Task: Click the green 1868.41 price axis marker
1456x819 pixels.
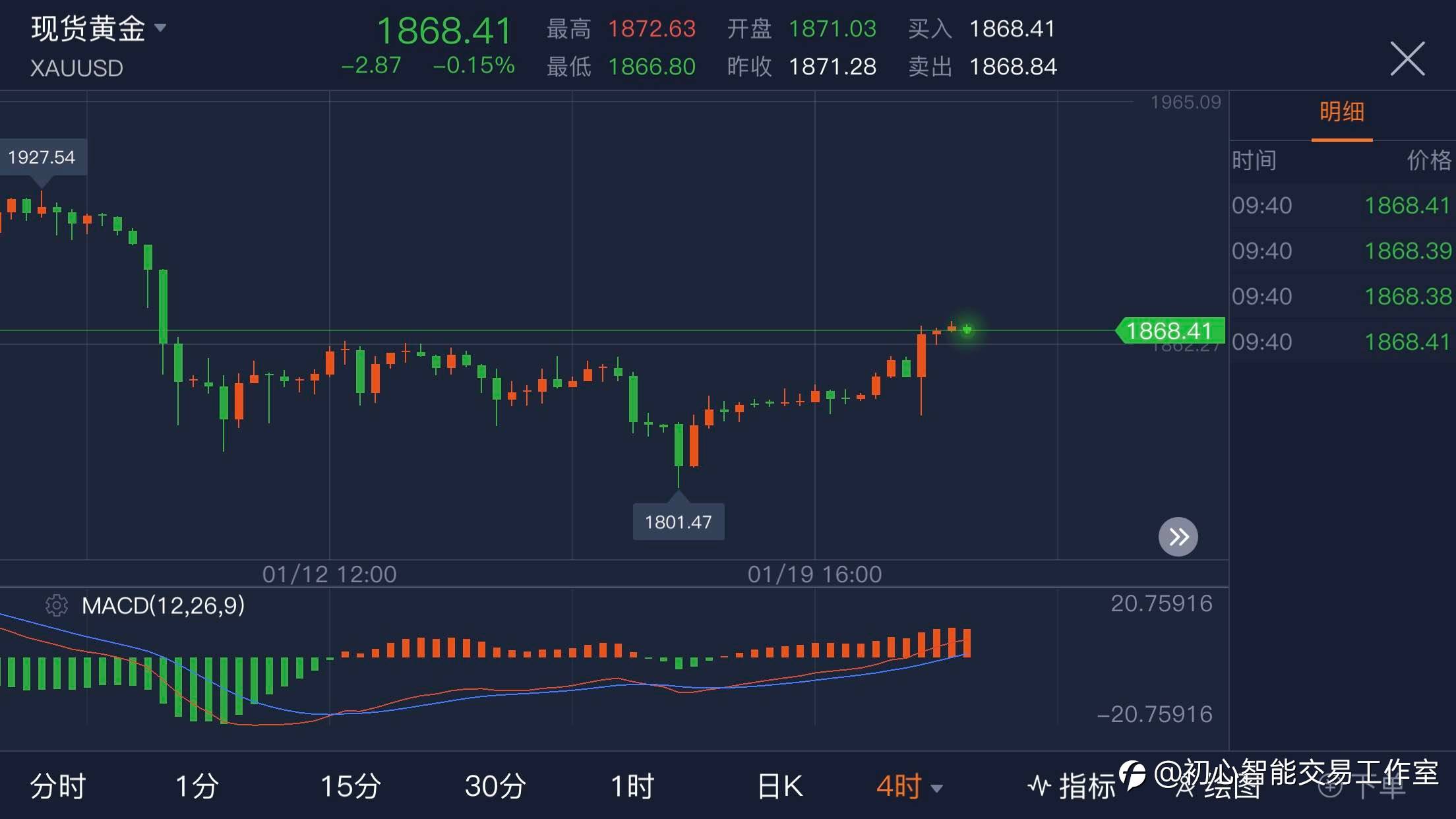Action: [1169, 330]
